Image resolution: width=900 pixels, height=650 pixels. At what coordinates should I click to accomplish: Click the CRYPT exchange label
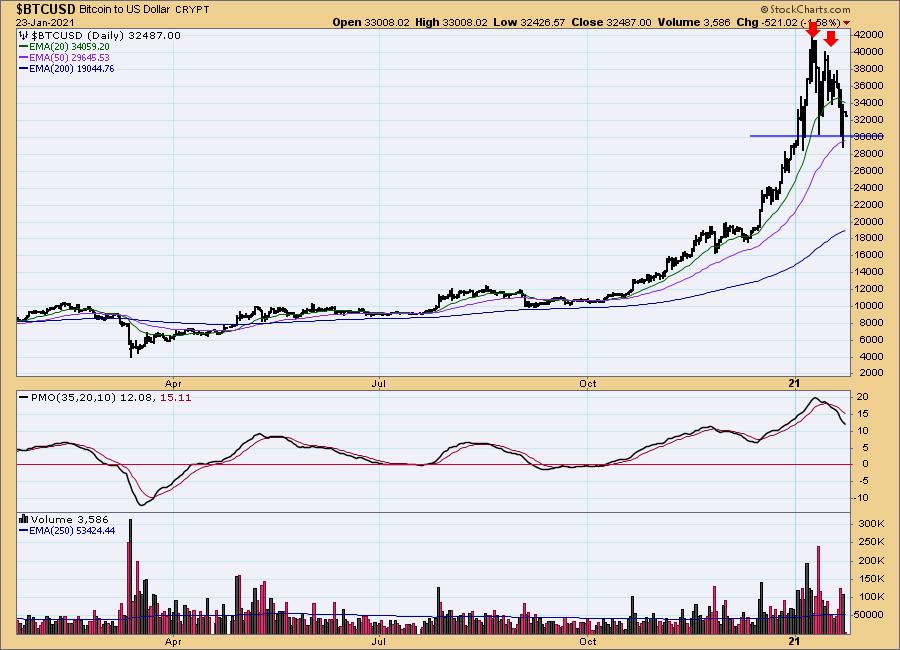pyautogui.click(x=192, y=10)
